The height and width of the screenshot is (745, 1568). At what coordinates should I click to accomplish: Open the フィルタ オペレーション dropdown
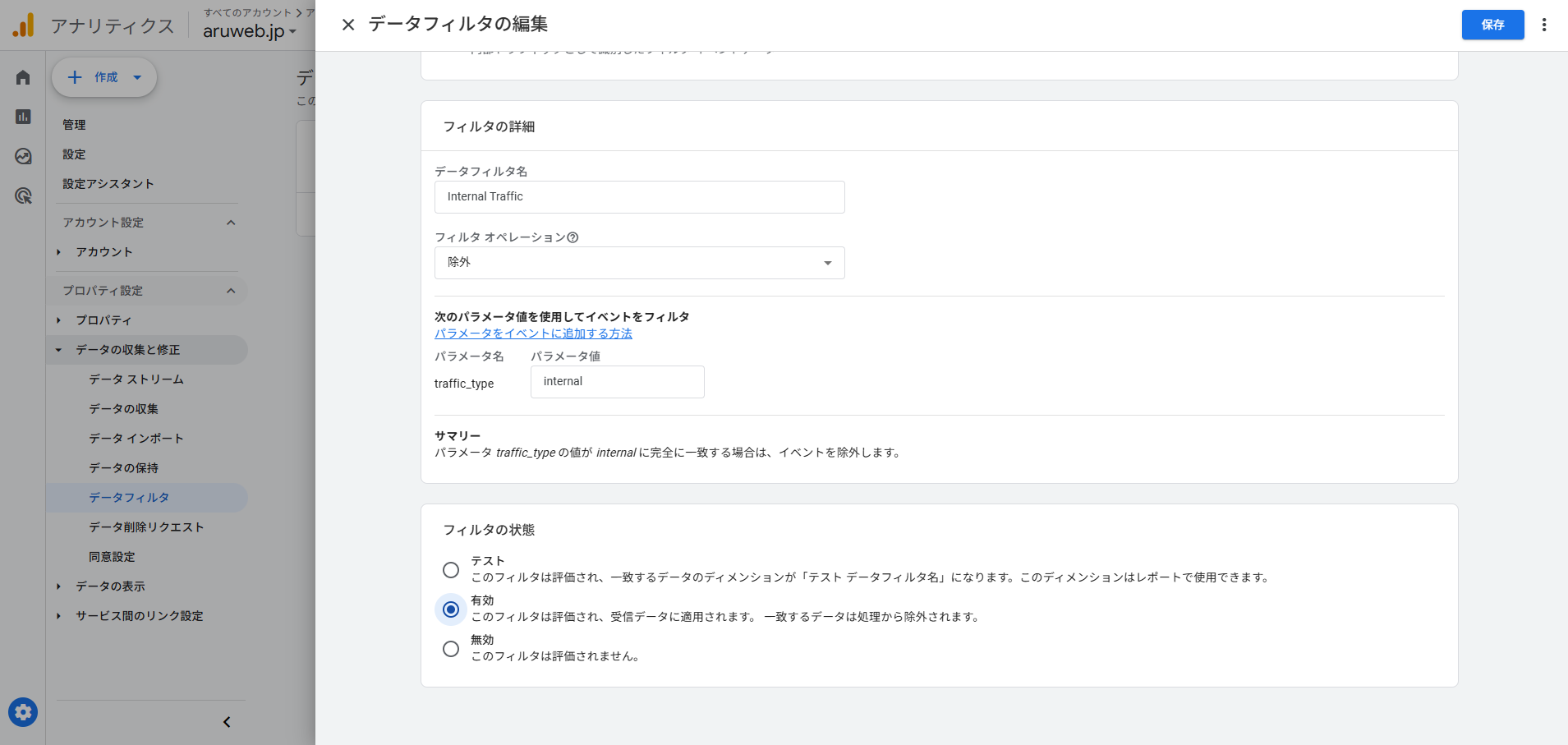[x=639, y=263]
